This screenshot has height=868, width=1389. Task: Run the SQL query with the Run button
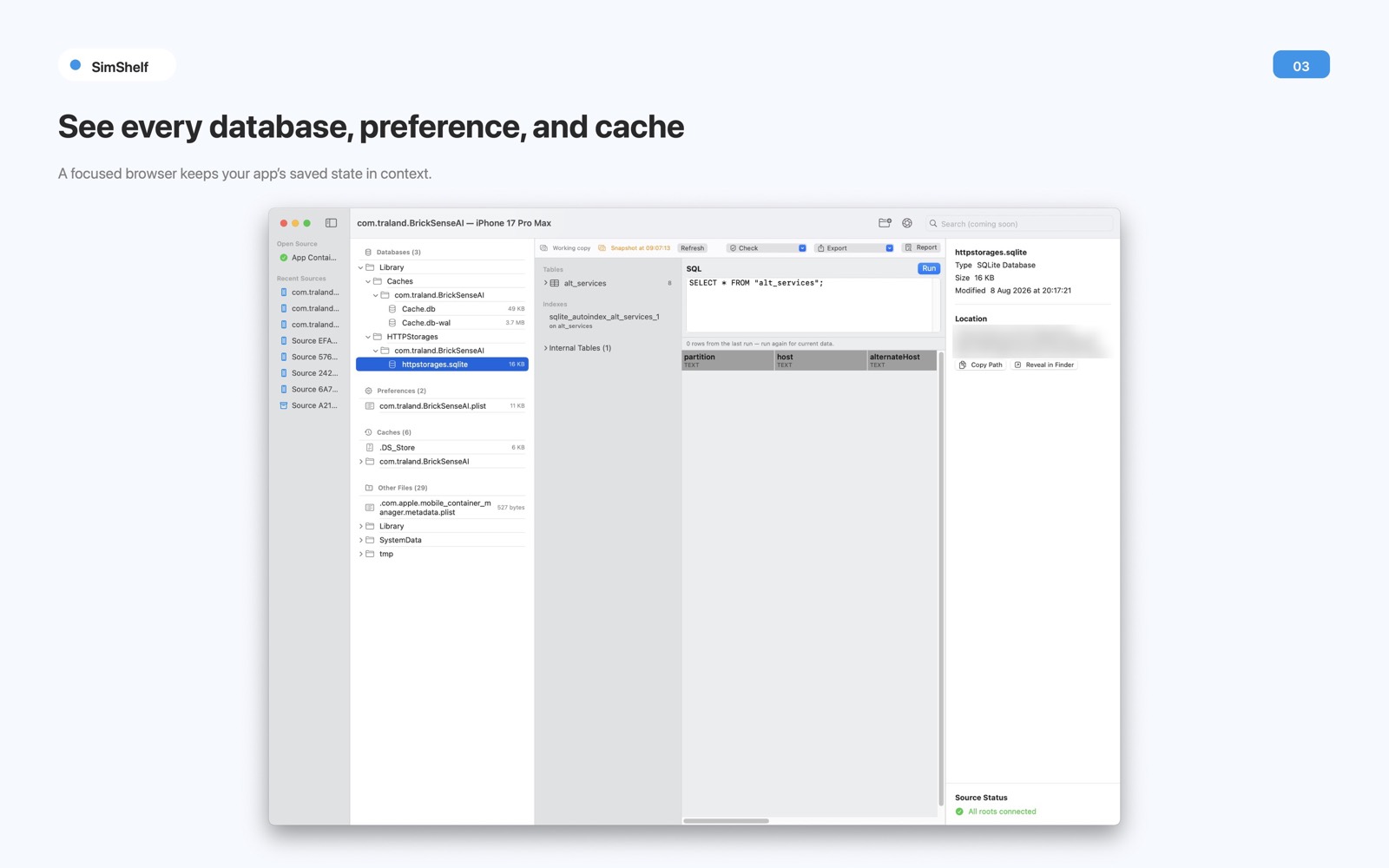[929, 268]
